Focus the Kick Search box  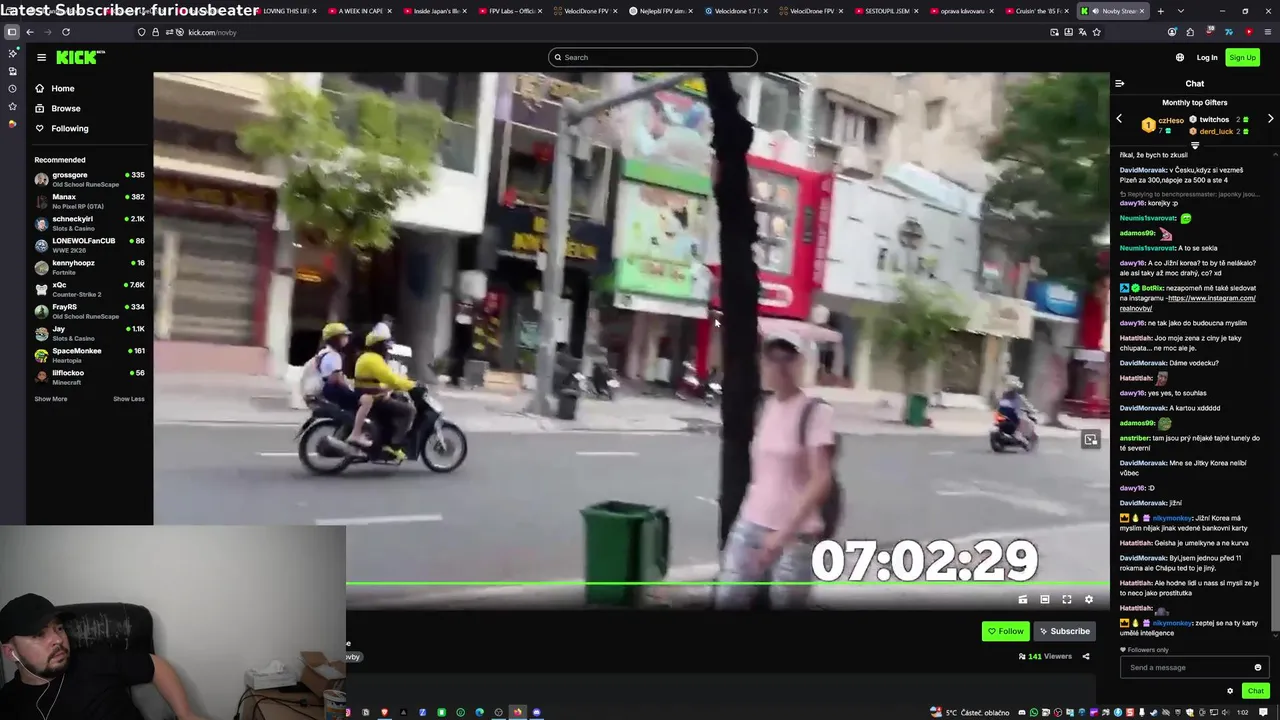tap(652, 57)
